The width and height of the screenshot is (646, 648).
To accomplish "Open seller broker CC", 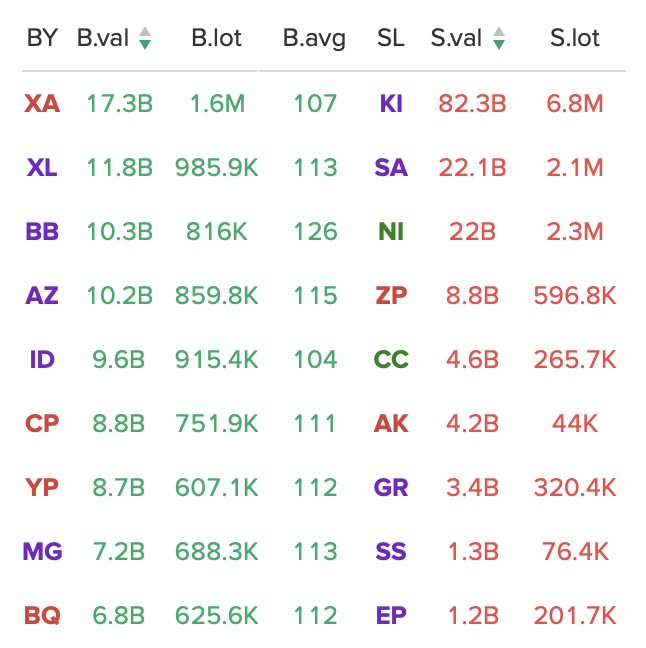I will click(x=391, y=360).
